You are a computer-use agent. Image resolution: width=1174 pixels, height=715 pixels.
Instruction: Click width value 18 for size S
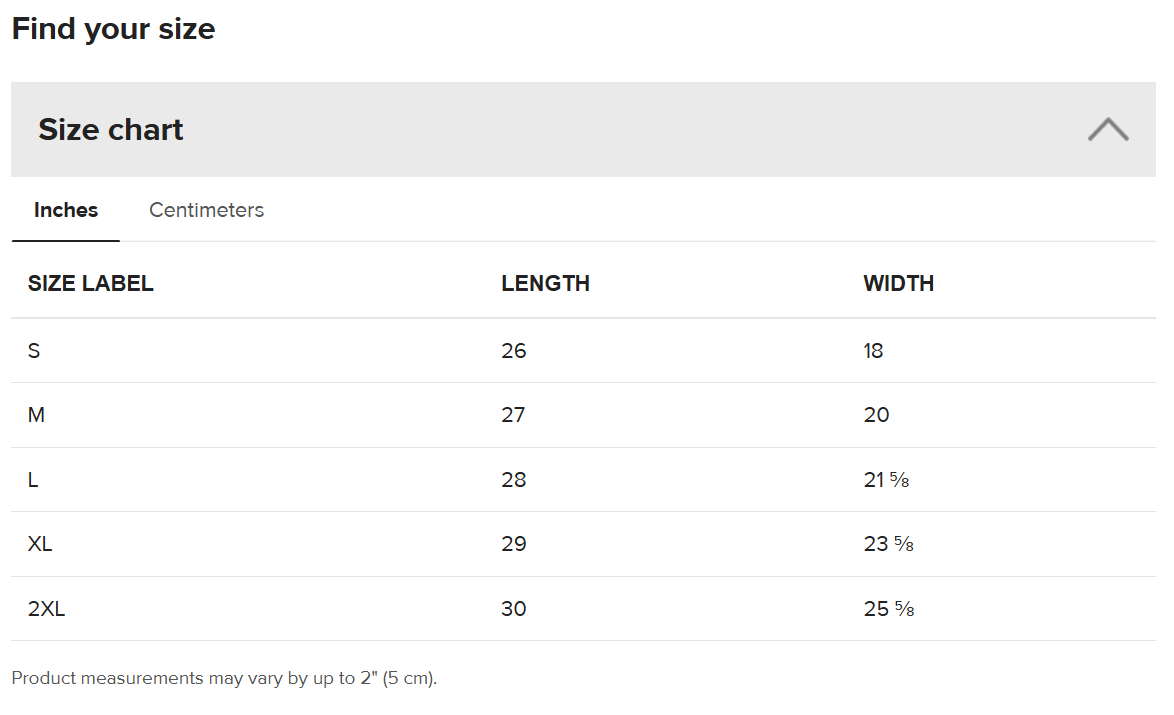(x=873, y=351)
